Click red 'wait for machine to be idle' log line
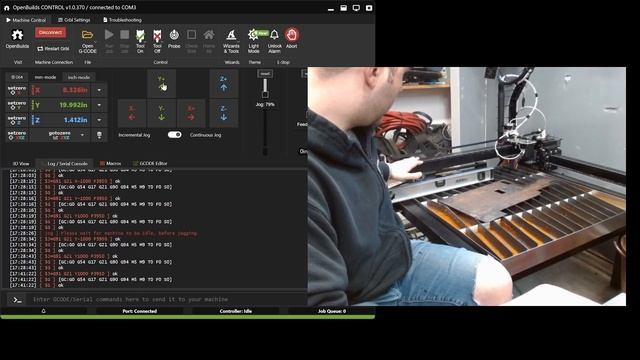The image size is (640, 360). (120, 233)
